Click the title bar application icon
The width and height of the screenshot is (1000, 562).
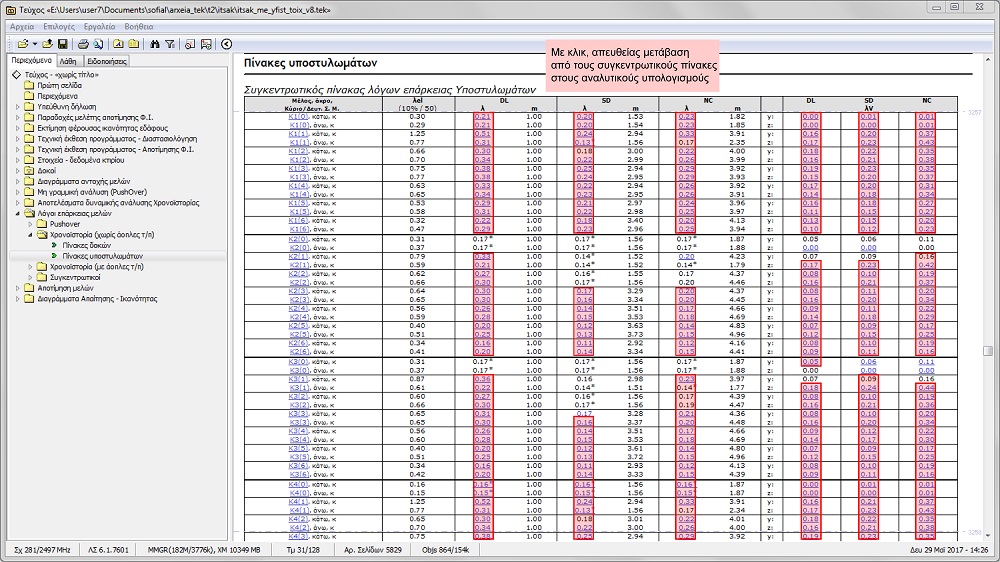pos(11,10)
